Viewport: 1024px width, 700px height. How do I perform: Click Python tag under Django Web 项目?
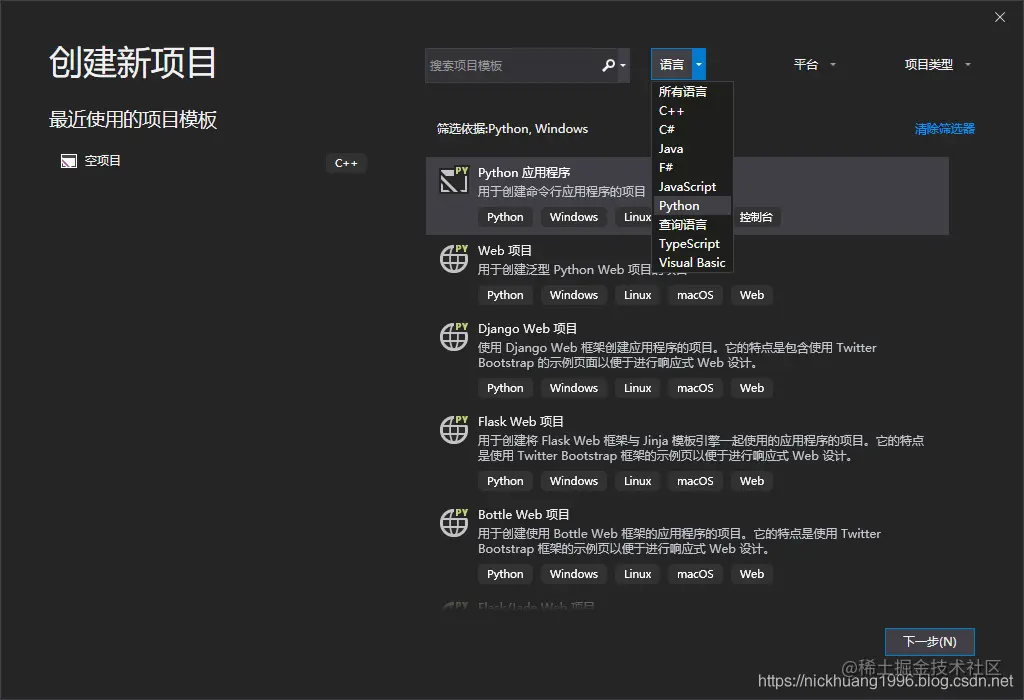tap(505, 388)
